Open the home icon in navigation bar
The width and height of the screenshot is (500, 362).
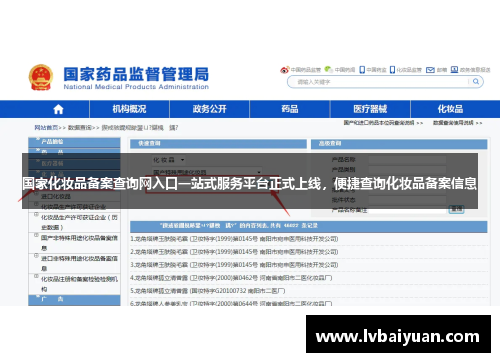coord(58,109)
